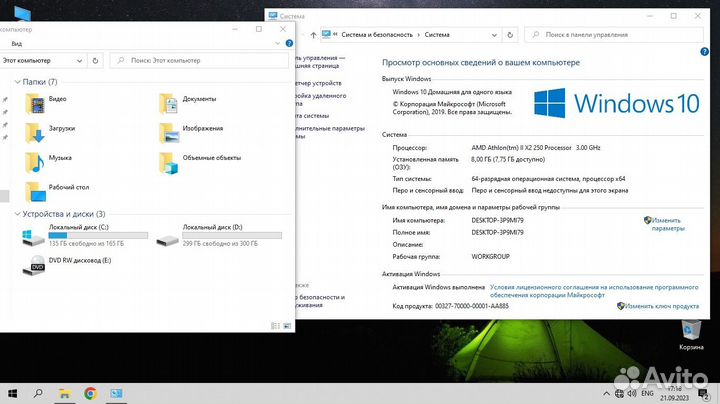Image resolution: width=720 pixels, height=404 pixels.
Task: Open the Документы folder icon
Action: [169, 103]
